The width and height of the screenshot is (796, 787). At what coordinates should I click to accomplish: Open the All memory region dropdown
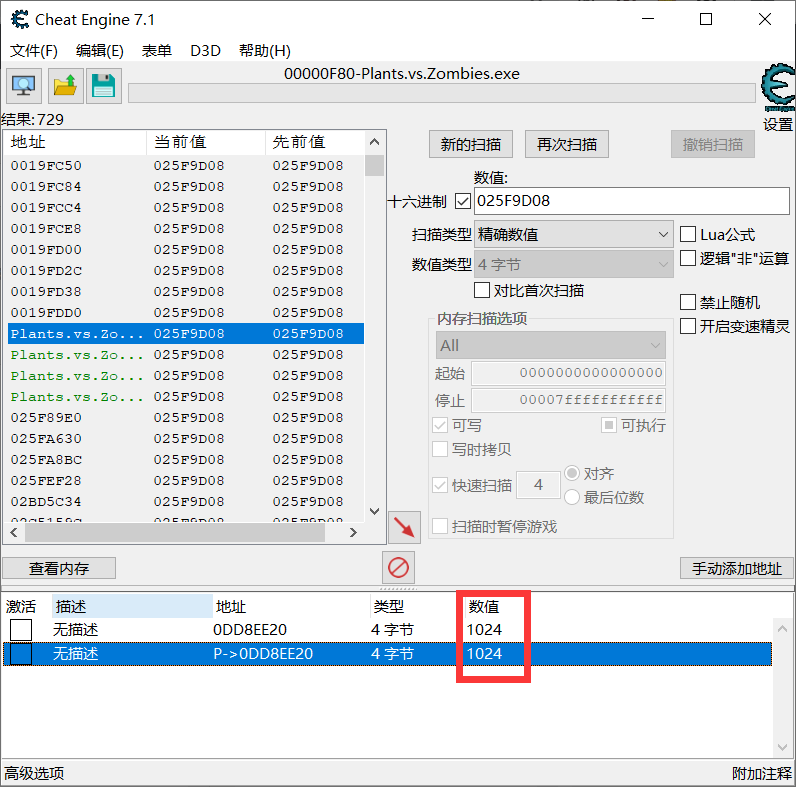551,345
